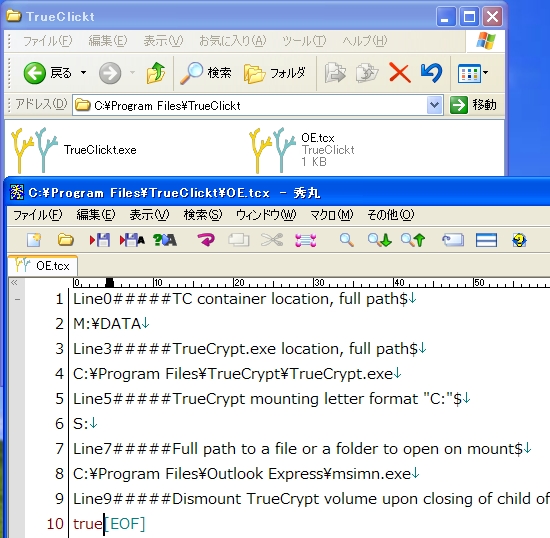Click the blue Undo arrow icon
The image size is (550, 538).
click(x=431, y=73)
